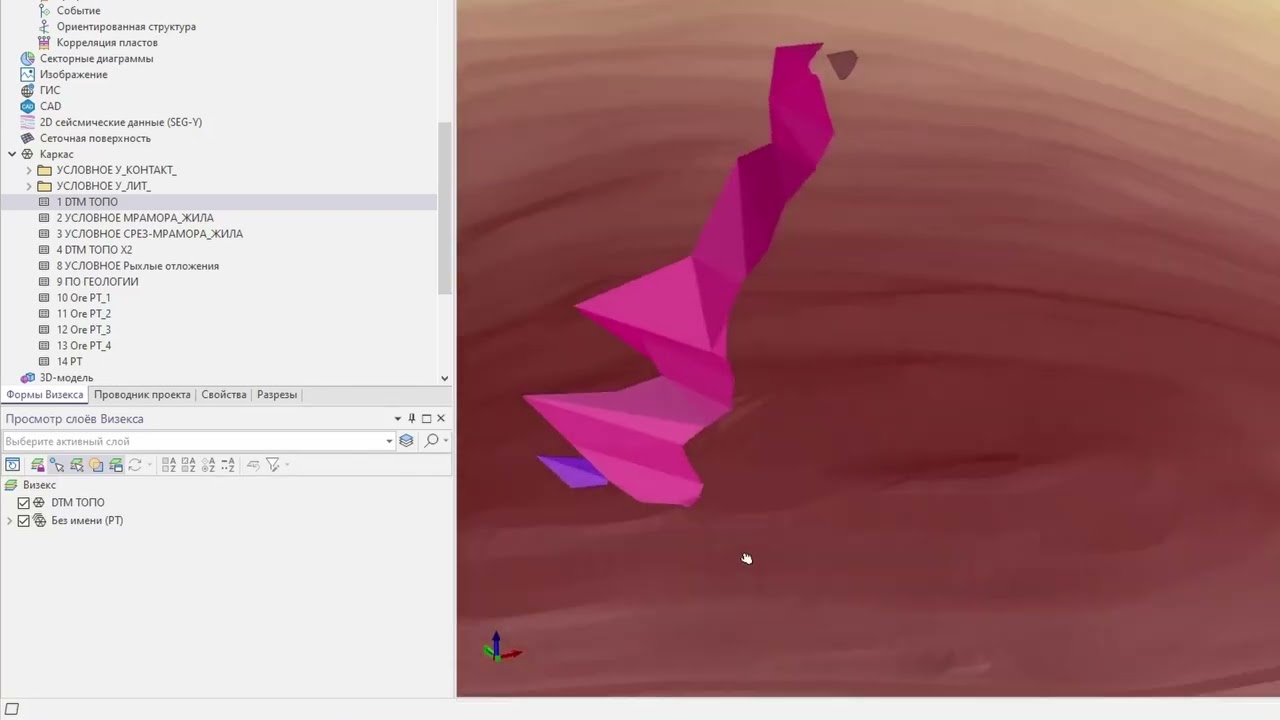Switch to Формы Визекса tab
1280x720 pixels.
(44, 395)
